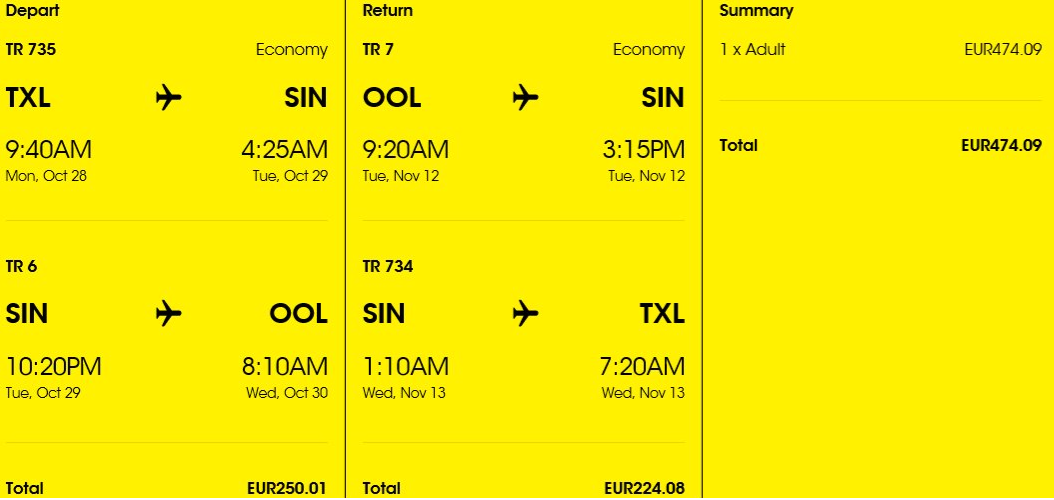
Task: Select the Depart section heading
Action: (x=32, y=11)
